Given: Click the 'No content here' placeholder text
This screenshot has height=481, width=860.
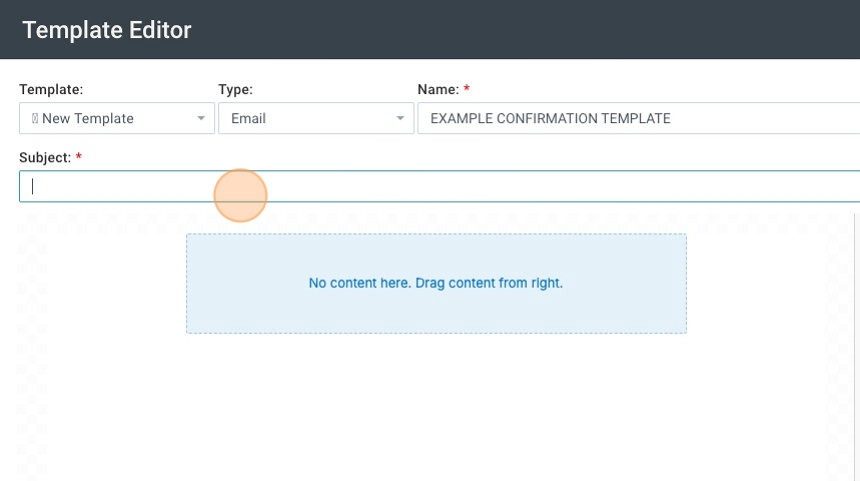Looking at the screenshot, I should pos(436,284).
